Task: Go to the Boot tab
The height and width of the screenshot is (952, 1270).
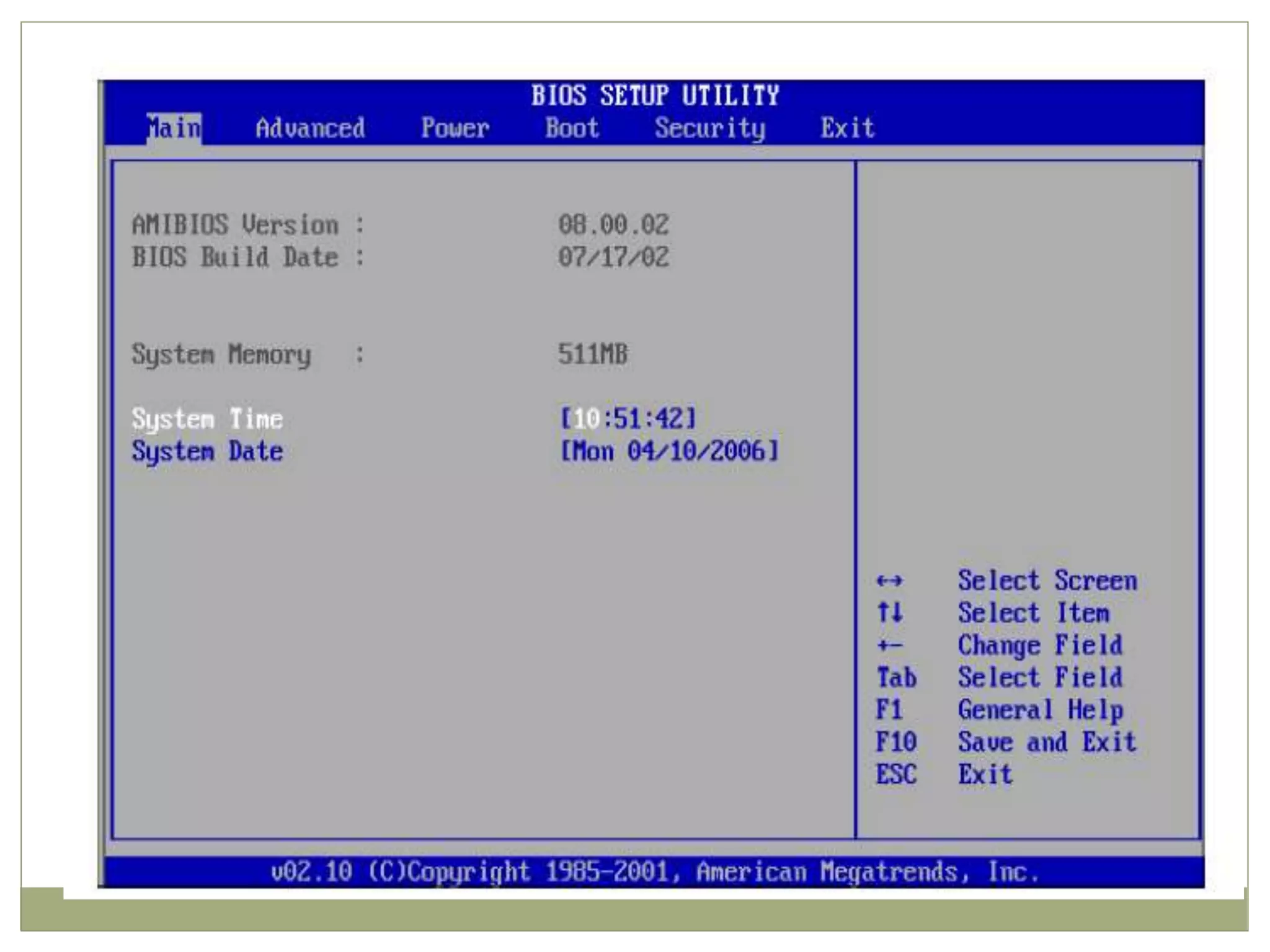Action: click(572, 128)
